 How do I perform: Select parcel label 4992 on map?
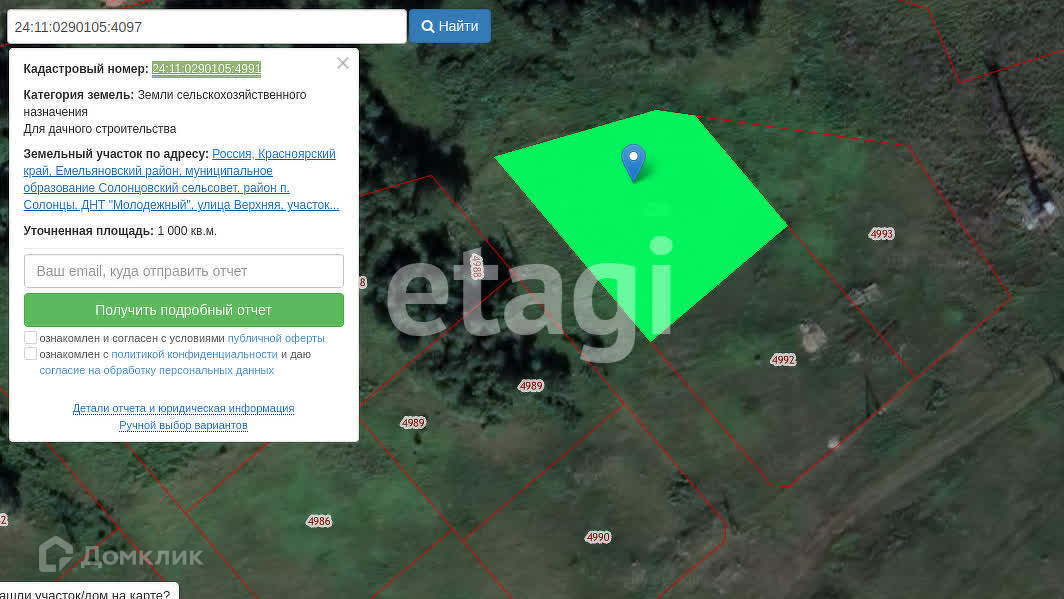[783, 360]
